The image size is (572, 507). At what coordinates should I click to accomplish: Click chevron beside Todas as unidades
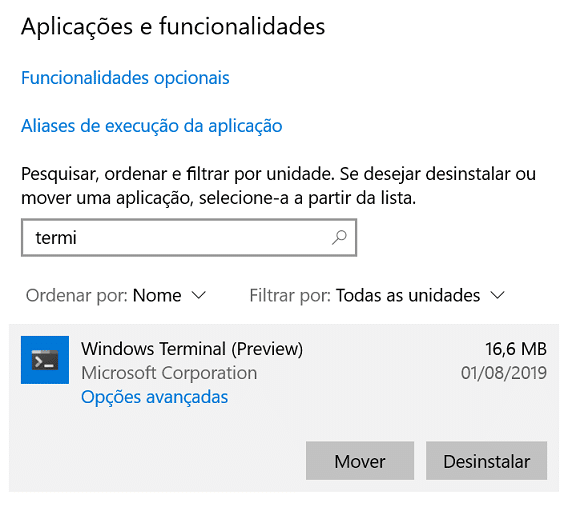point(497,295)
